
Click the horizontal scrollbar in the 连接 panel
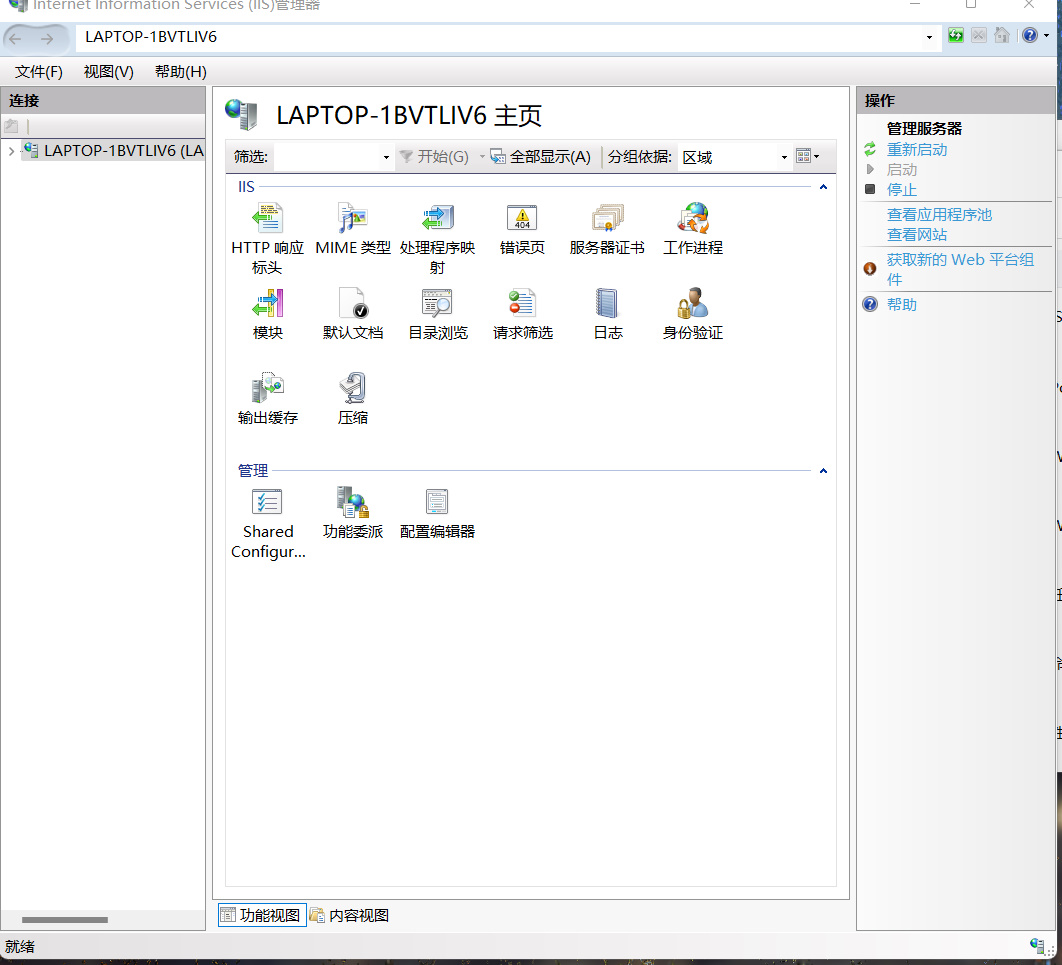65,920
